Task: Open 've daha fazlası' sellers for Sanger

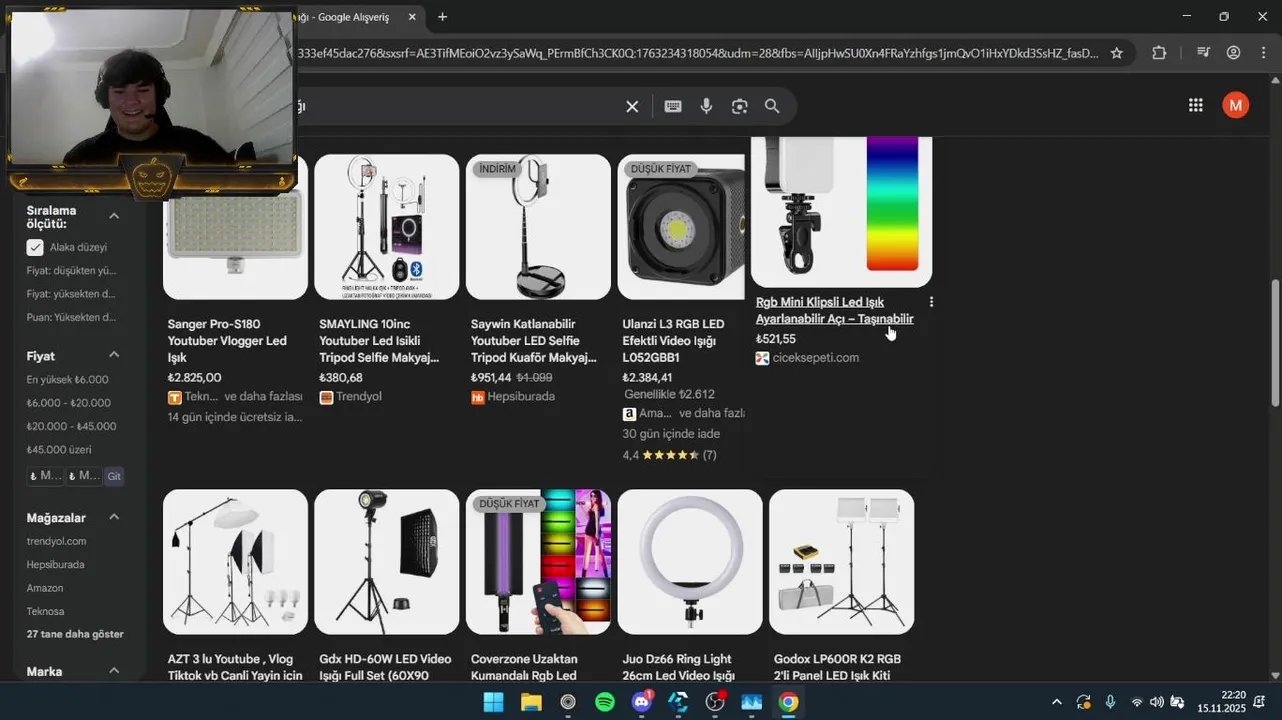Action: point(263,397)
